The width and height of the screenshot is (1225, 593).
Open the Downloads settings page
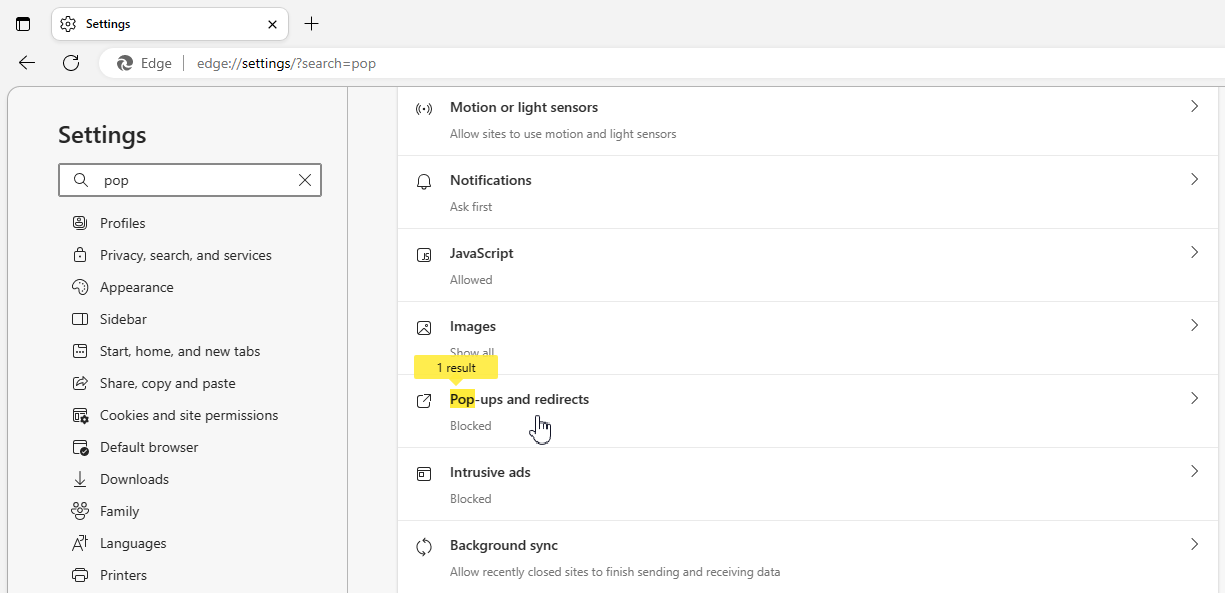(x=134, y=479)
